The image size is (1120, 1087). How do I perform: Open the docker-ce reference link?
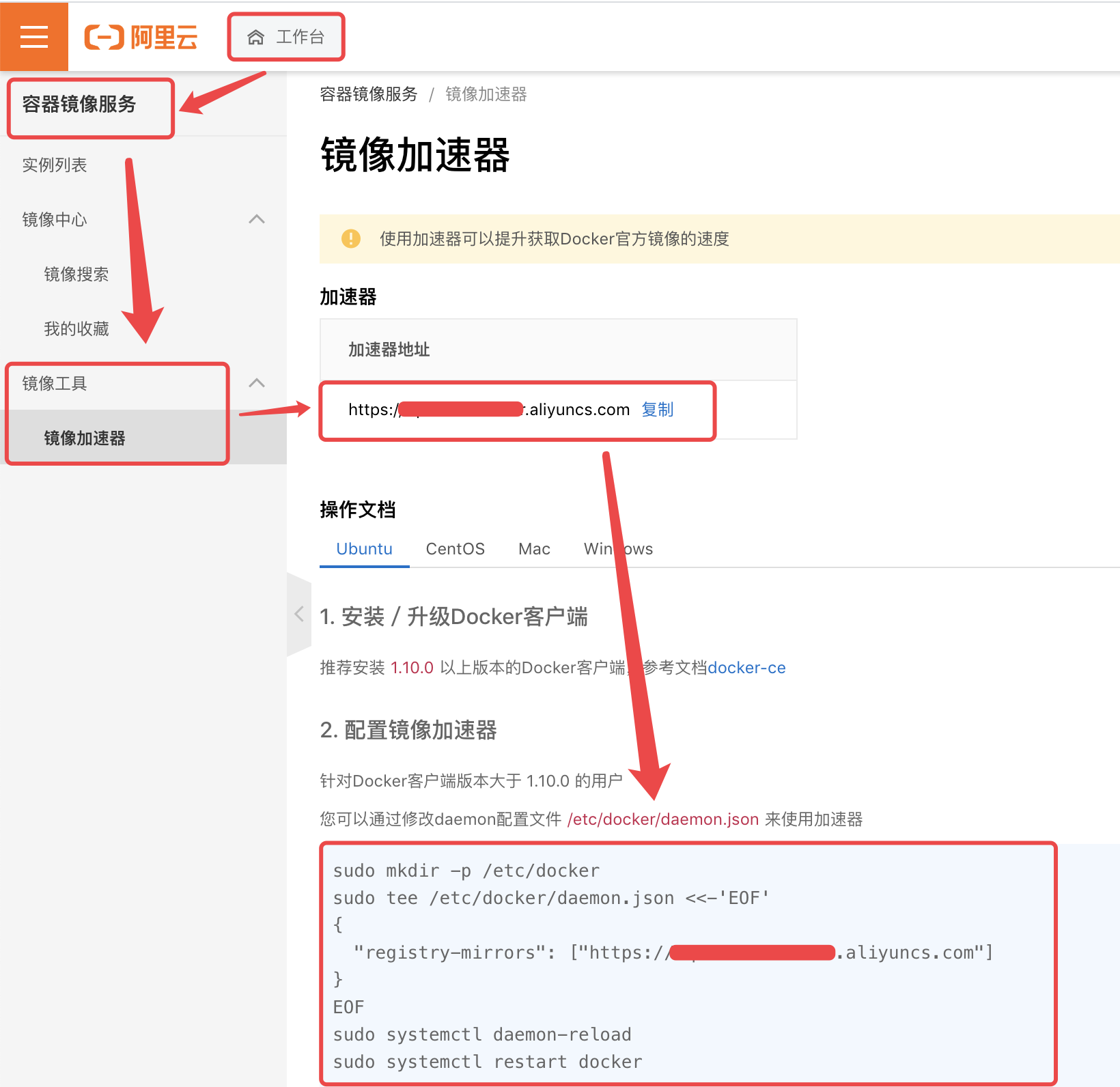[746, 668]
